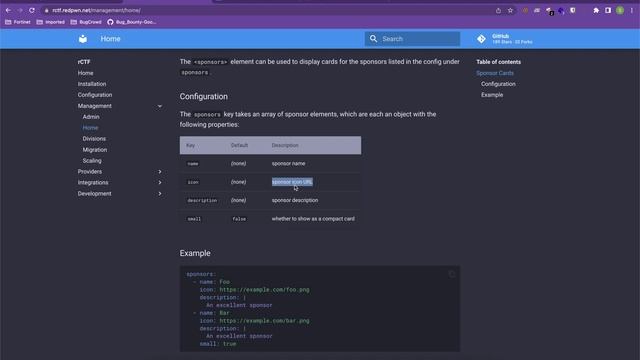Screen dimensions: 640x360
Task: Select Home under Management in the sidebar
Action: 90,128
